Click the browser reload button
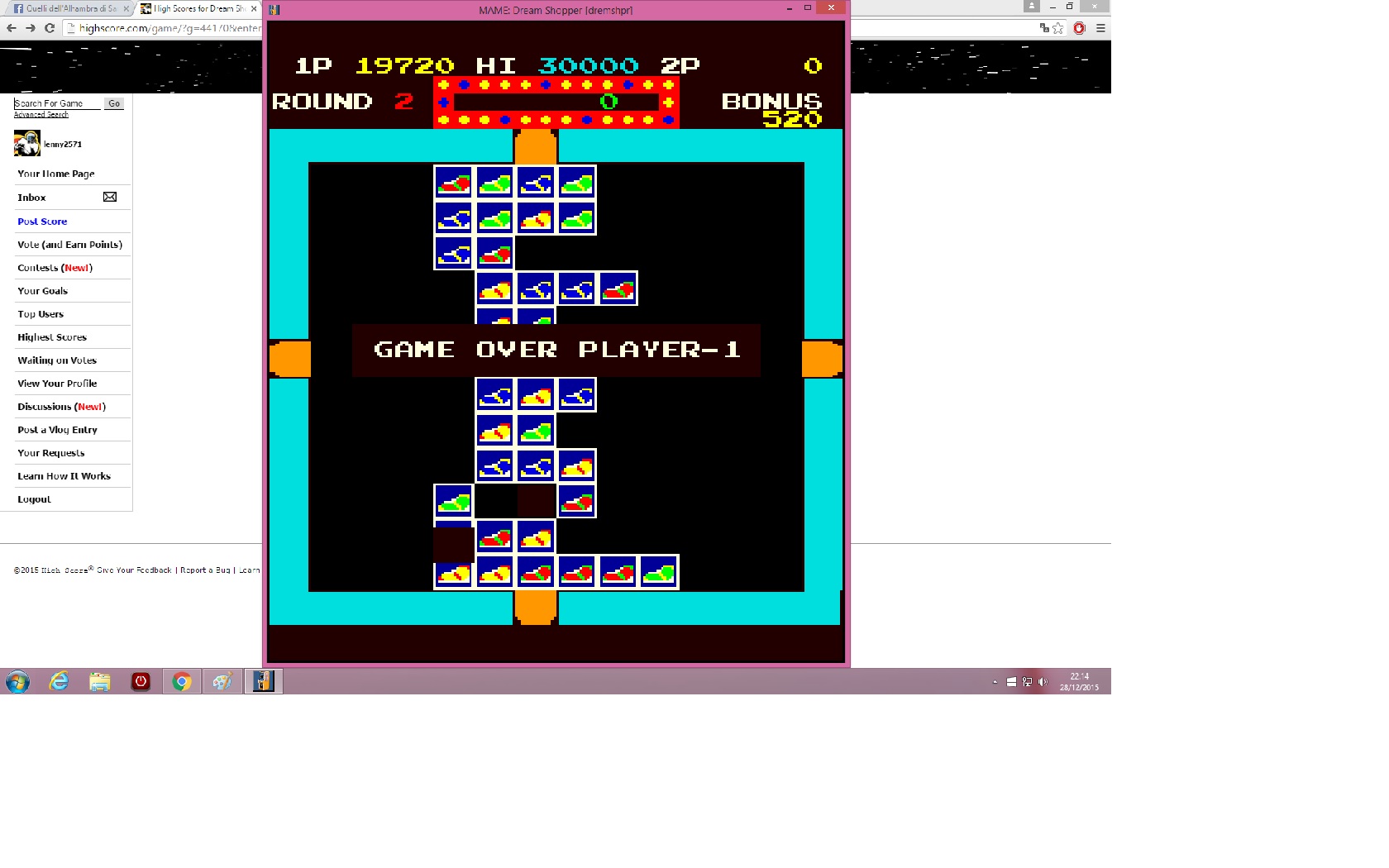This screenshot has width=1389, height=868. (50, 28)
